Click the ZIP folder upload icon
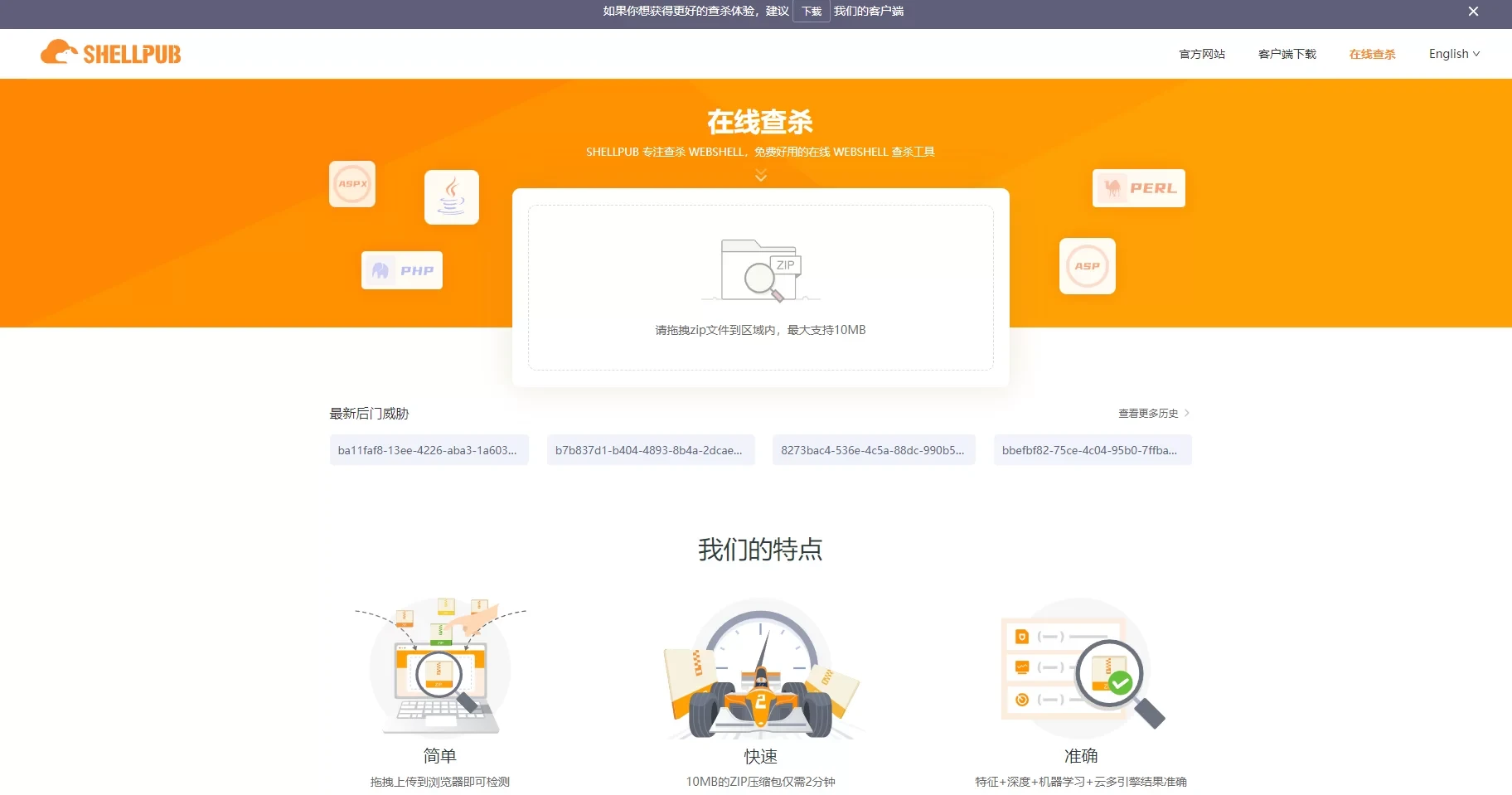Viewport: 1512px width, 795px height. click(x=760, y=270)
